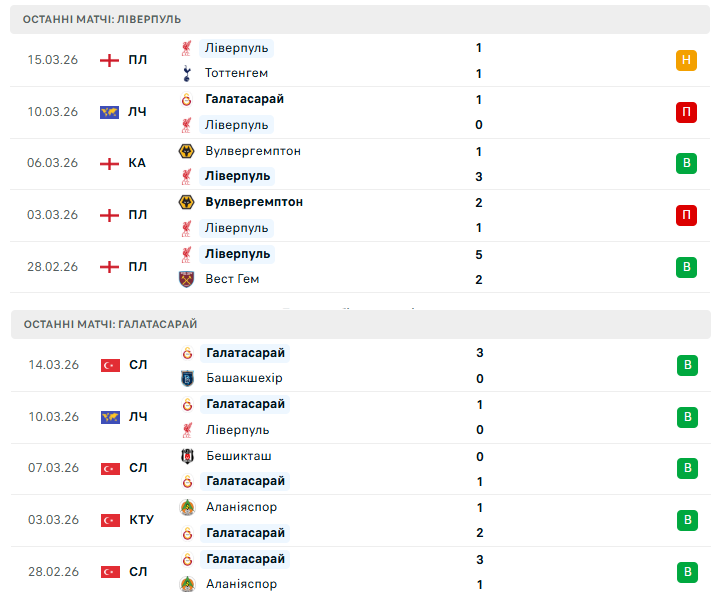The height and width of the screenshot is (604, 718).
Task: Open the Liverpool team link in the 15.03.26 match
Action: point(236,48)
